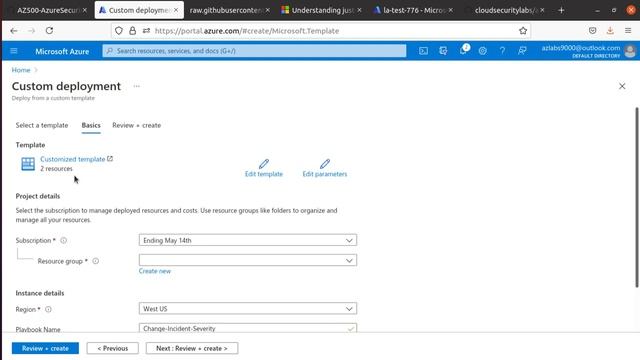640x360 pixels.
Task: Click the Region info icon
Action: point(48,309)
